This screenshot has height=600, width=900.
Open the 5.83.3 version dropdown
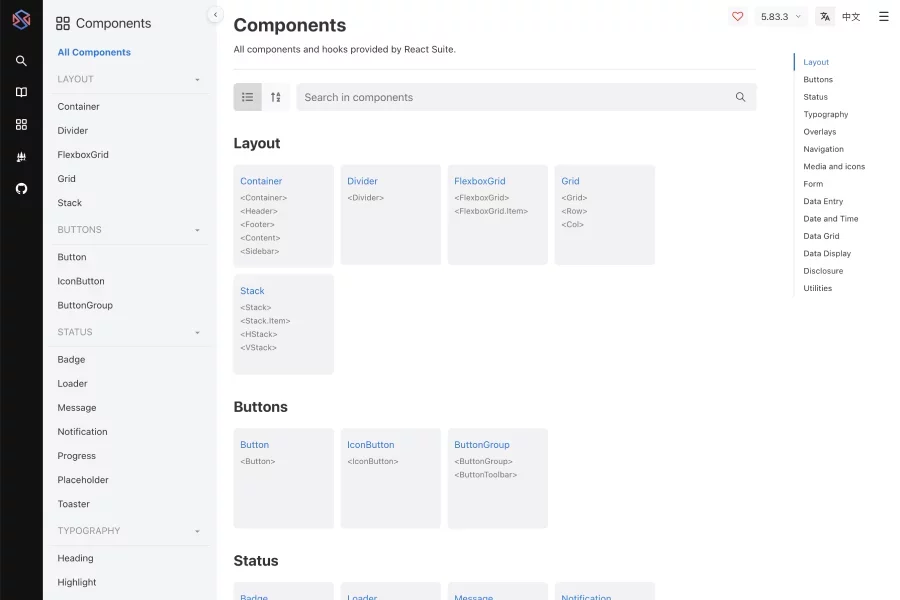[x=780, y=17]
